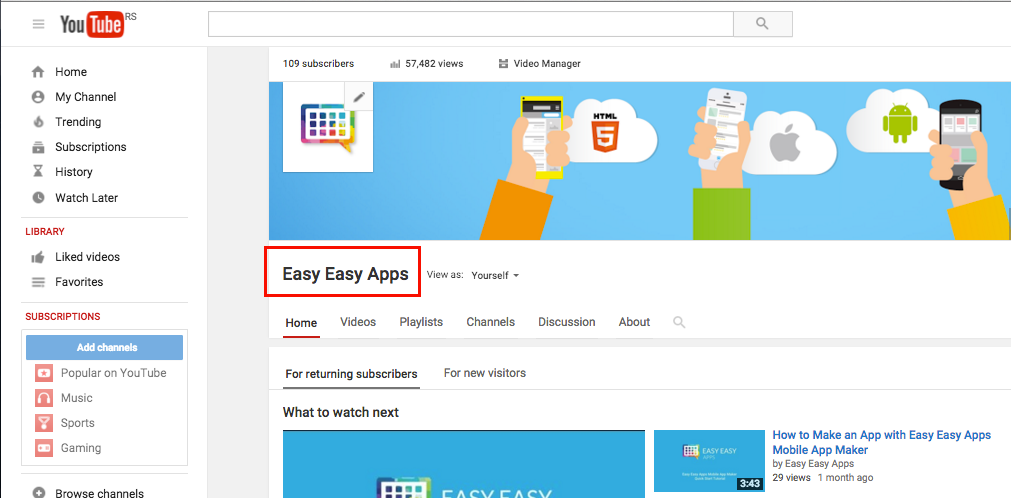The width and height of the screenshot is (1011, 498).
Task: Click the pencil edit icon on channel avatar
Action: point(359,97)
